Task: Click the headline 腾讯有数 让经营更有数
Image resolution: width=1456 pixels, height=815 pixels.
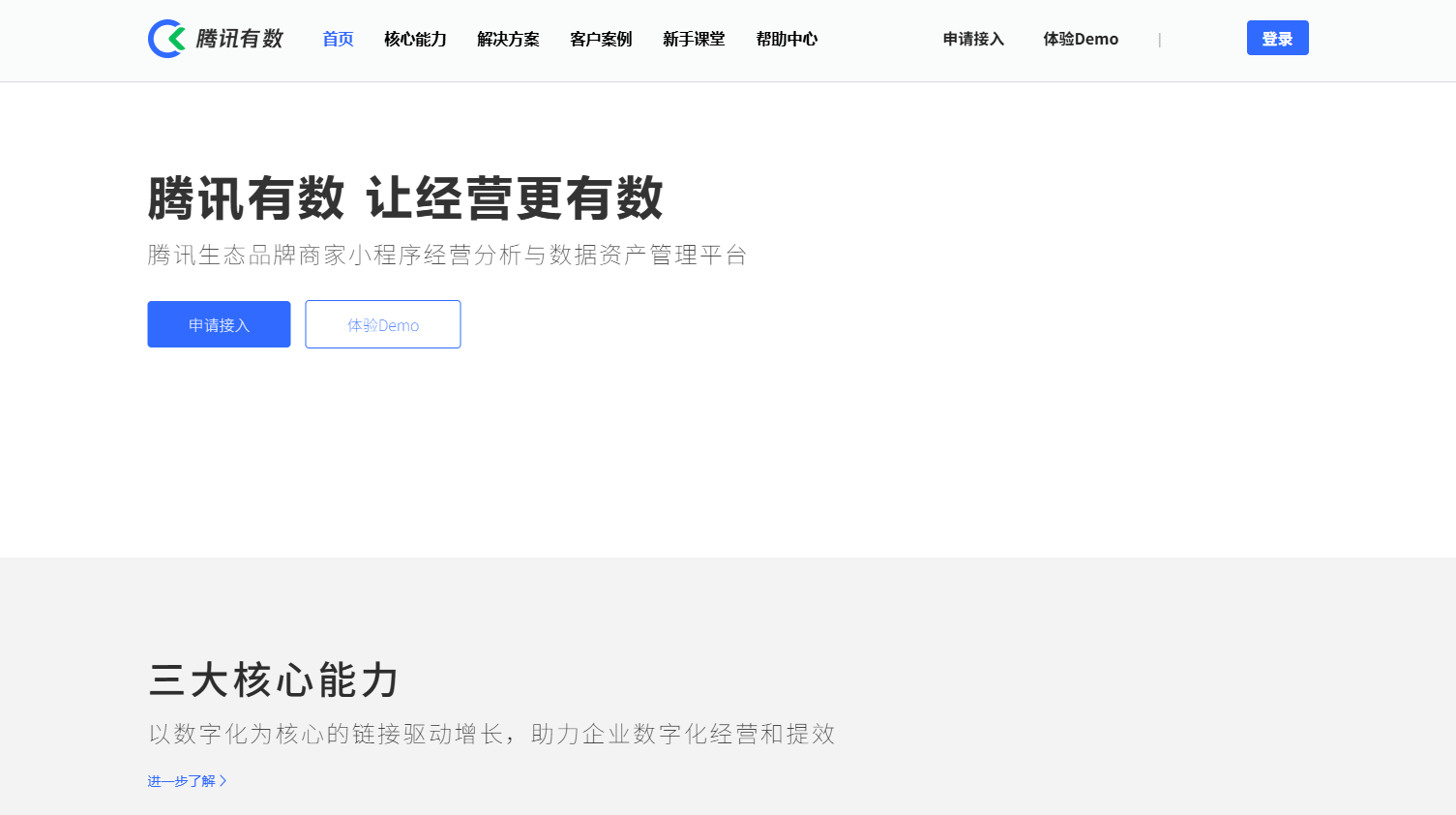Action: 405,198
